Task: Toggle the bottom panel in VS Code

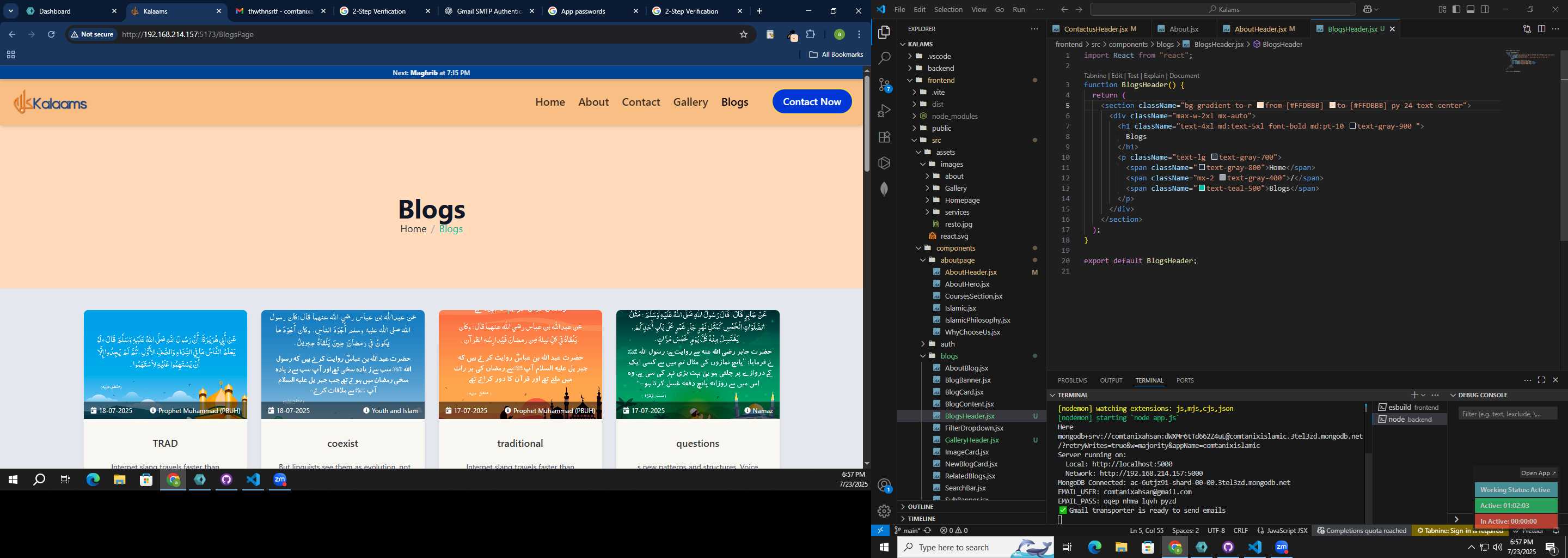Action: click(1471, 10)
